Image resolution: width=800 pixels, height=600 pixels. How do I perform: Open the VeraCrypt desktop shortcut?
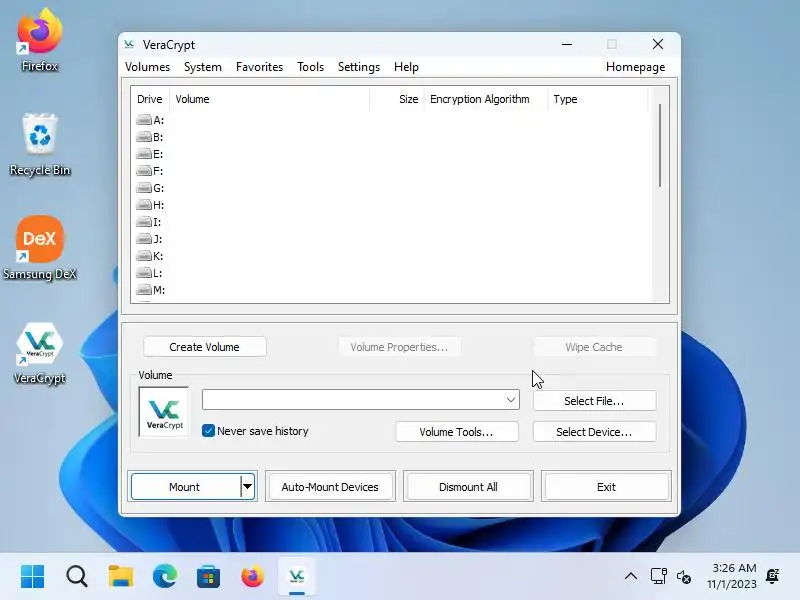(39, 354)
